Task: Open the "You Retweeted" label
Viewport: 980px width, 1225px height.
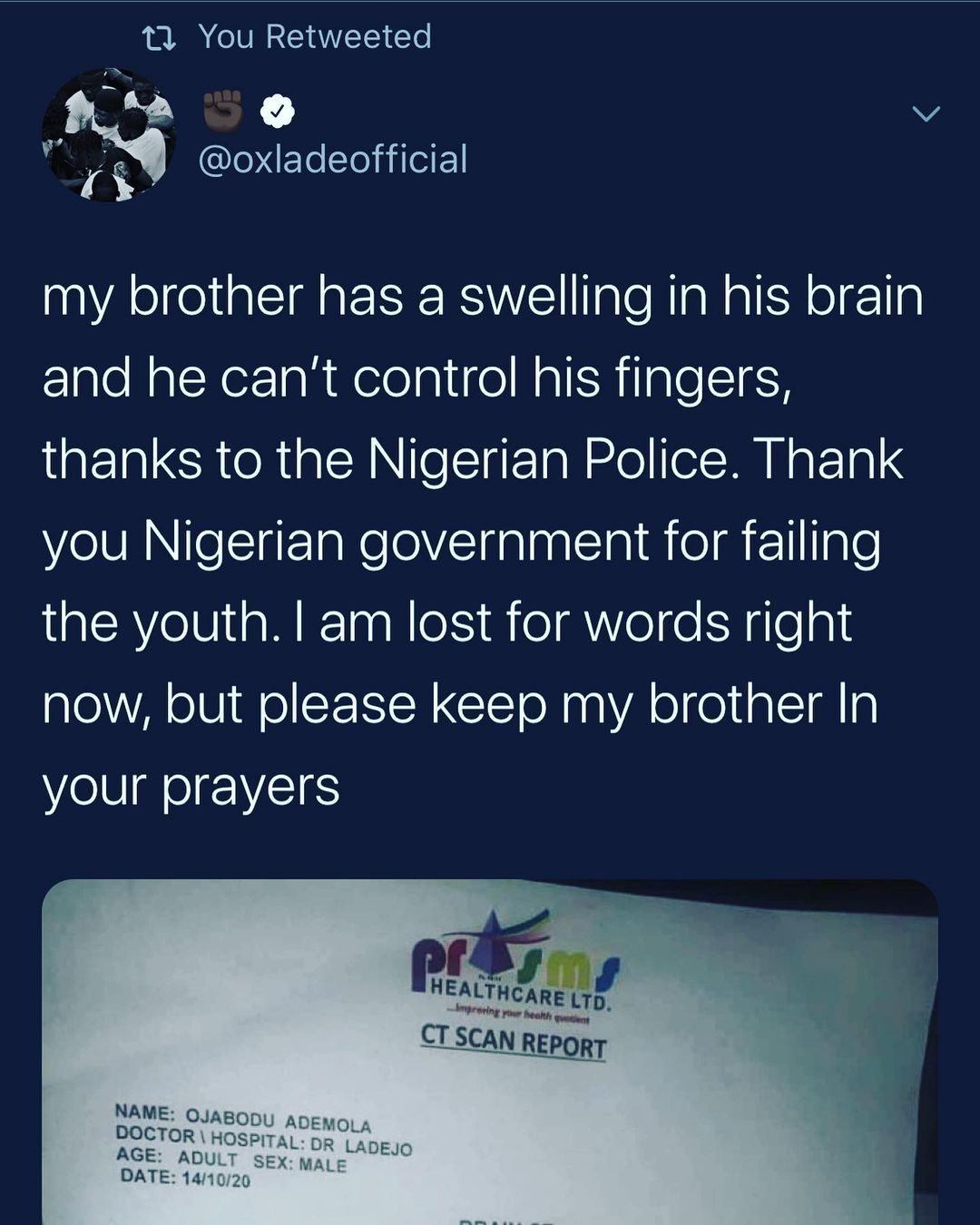Action: click(x=315, y=36)
